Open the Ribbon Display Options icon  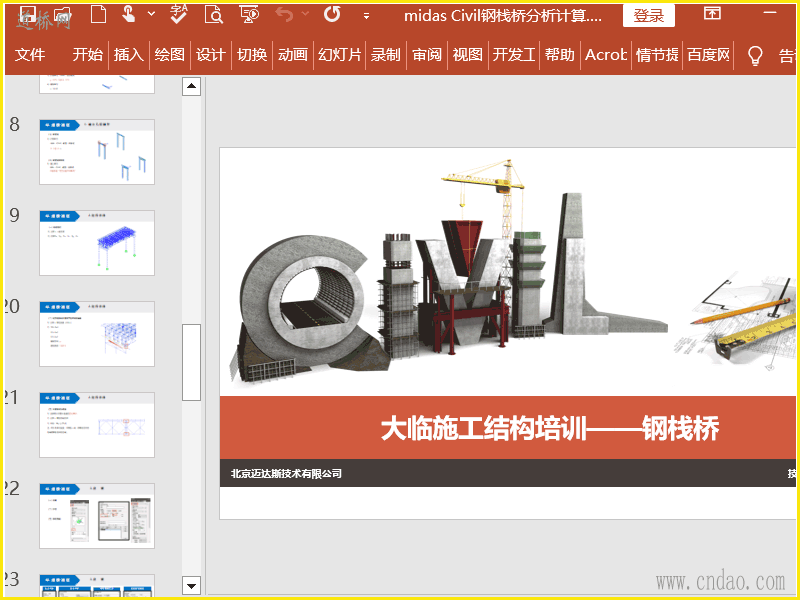712,13
